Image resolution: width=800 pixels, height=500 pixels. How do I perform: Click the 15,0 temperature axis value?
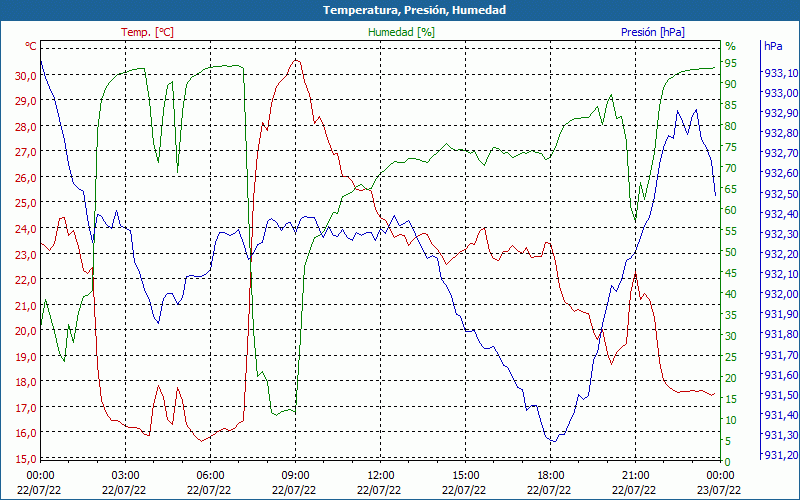click(26, 458)
